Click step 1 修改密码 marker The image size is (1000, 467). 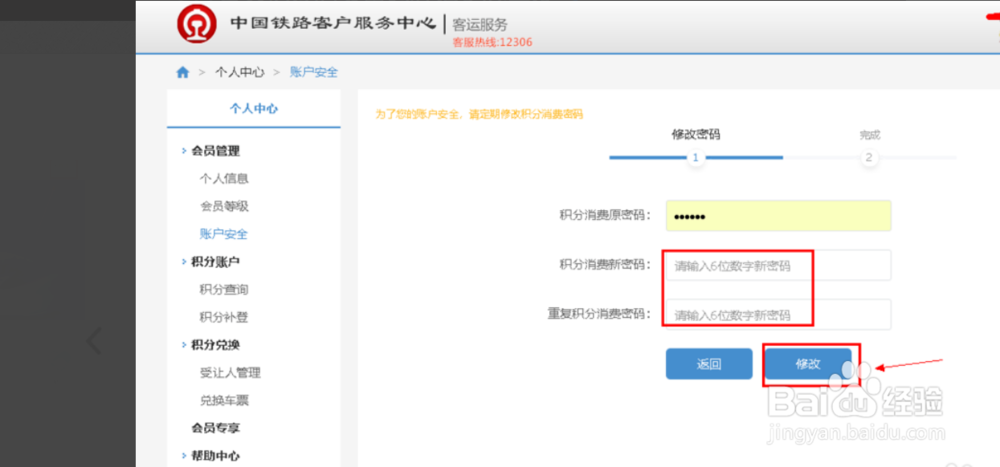pos(696,158)
